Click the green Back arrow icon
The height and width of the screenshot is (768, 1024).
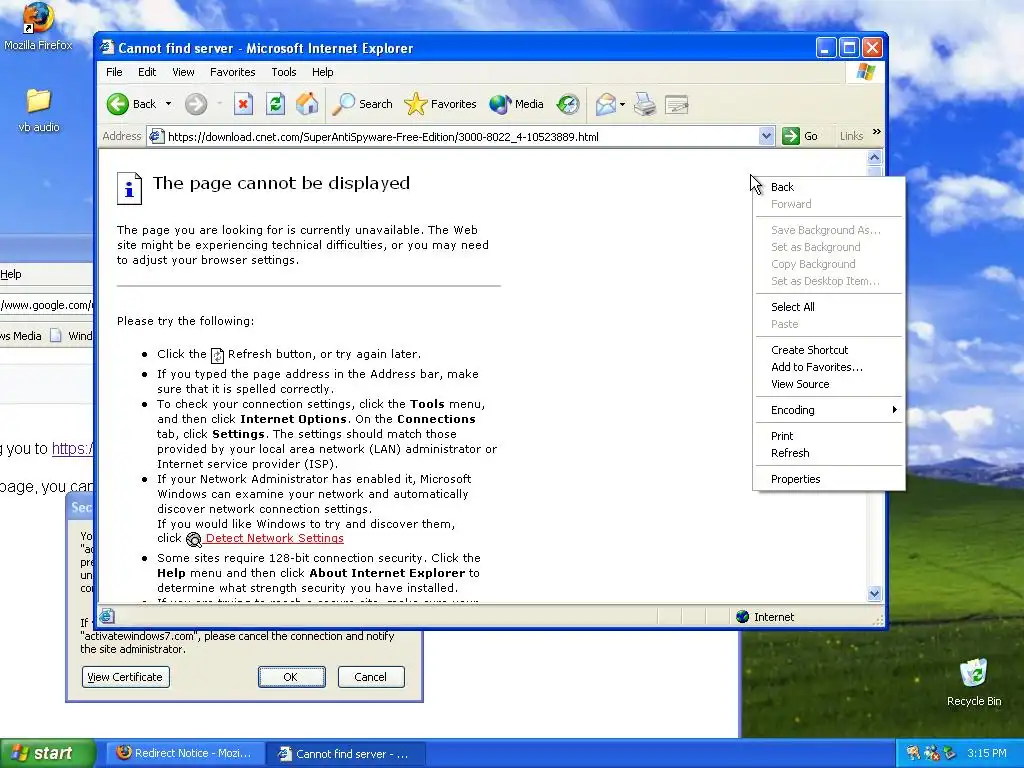click(x=118, y=104)
